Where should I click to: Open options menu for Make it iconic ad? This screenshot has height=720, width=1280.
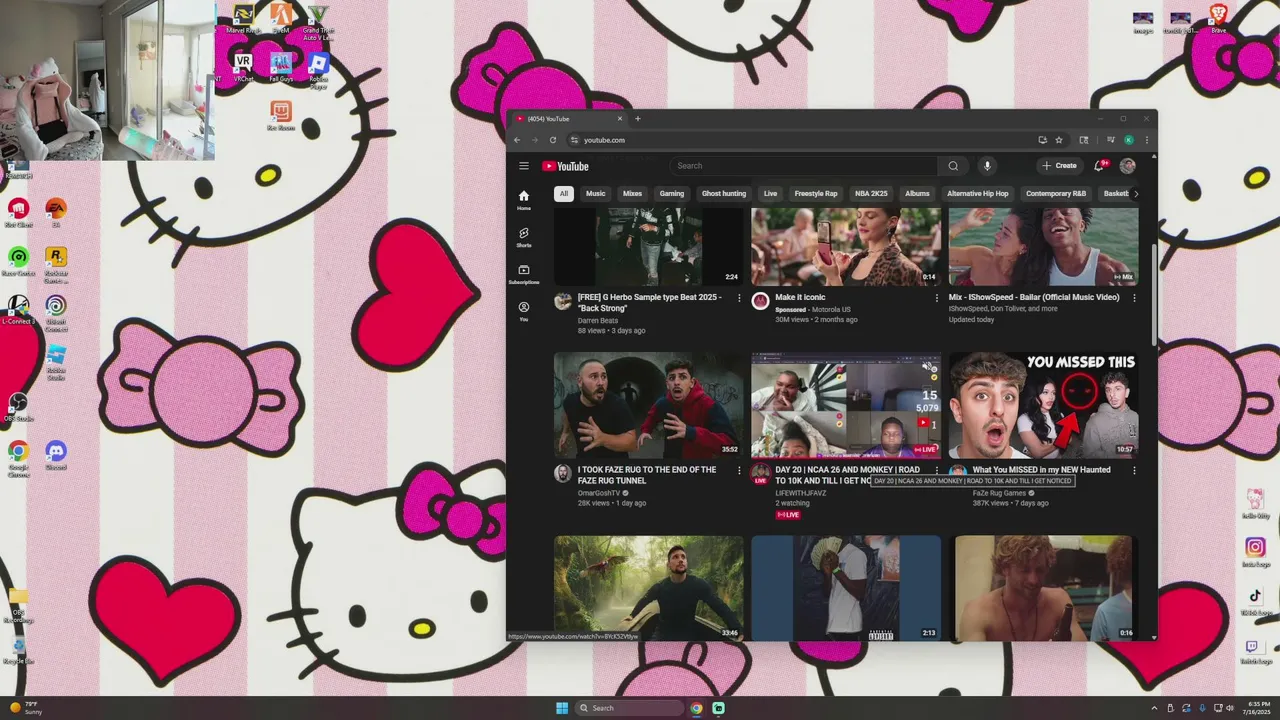point(937,298)
